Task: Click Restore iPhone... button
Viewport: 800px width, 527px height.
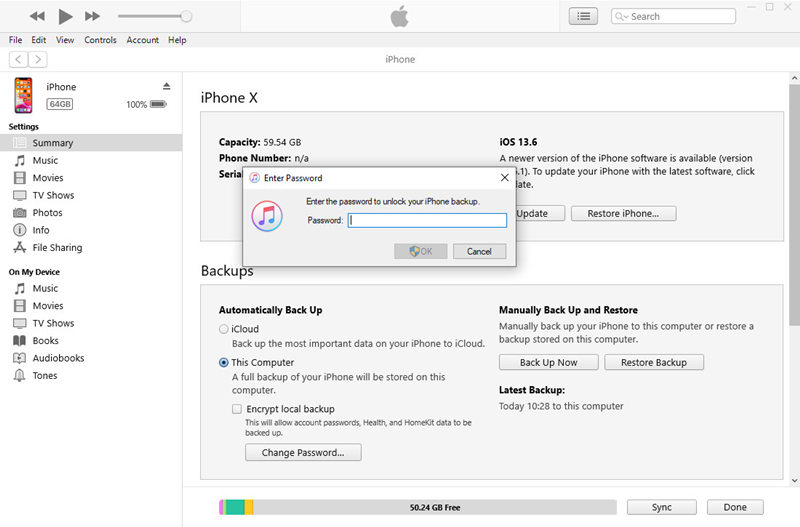Action: click(x=623, y=214)
